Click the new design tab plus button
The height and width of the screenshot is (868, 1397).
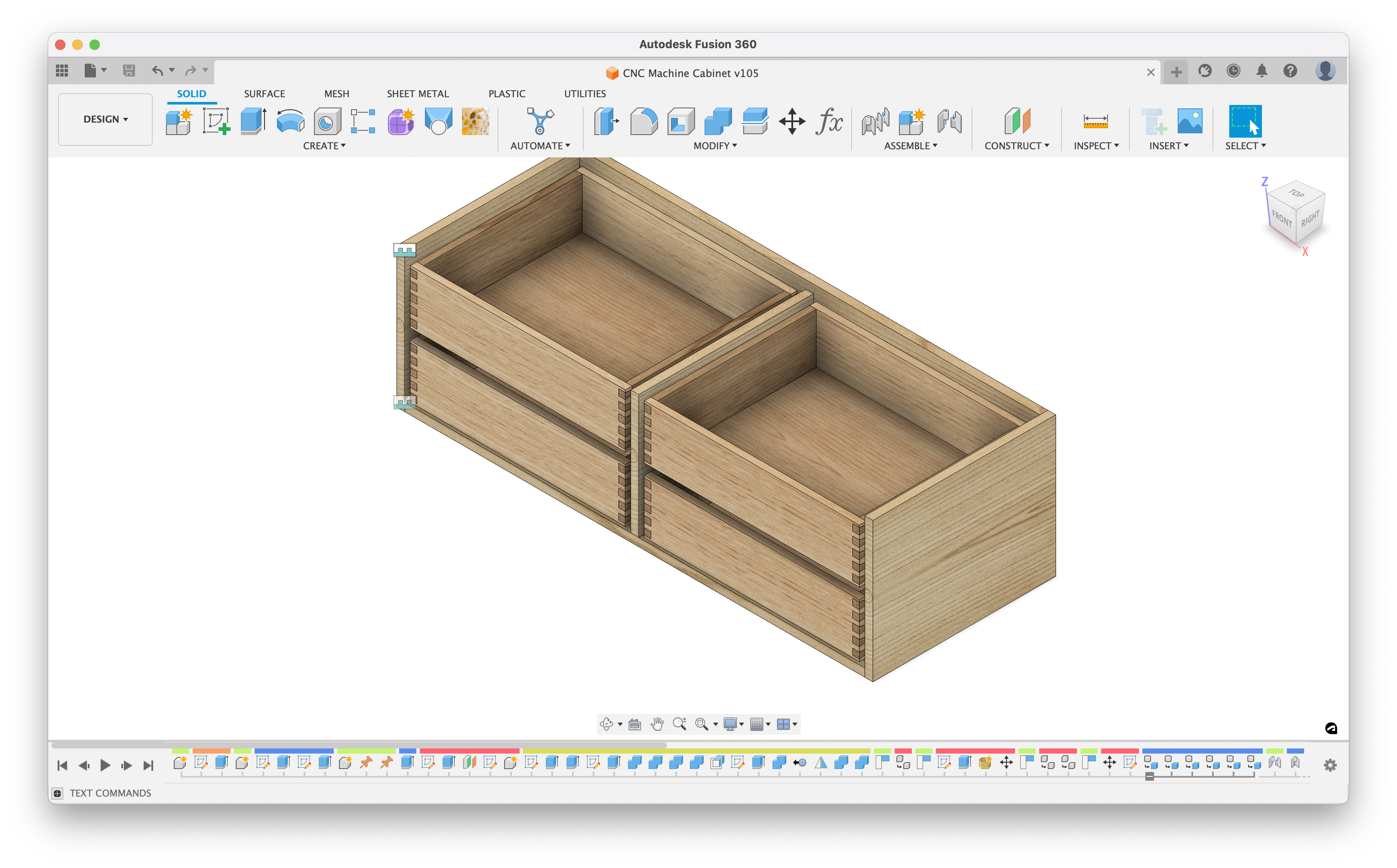coord(1176,72)
